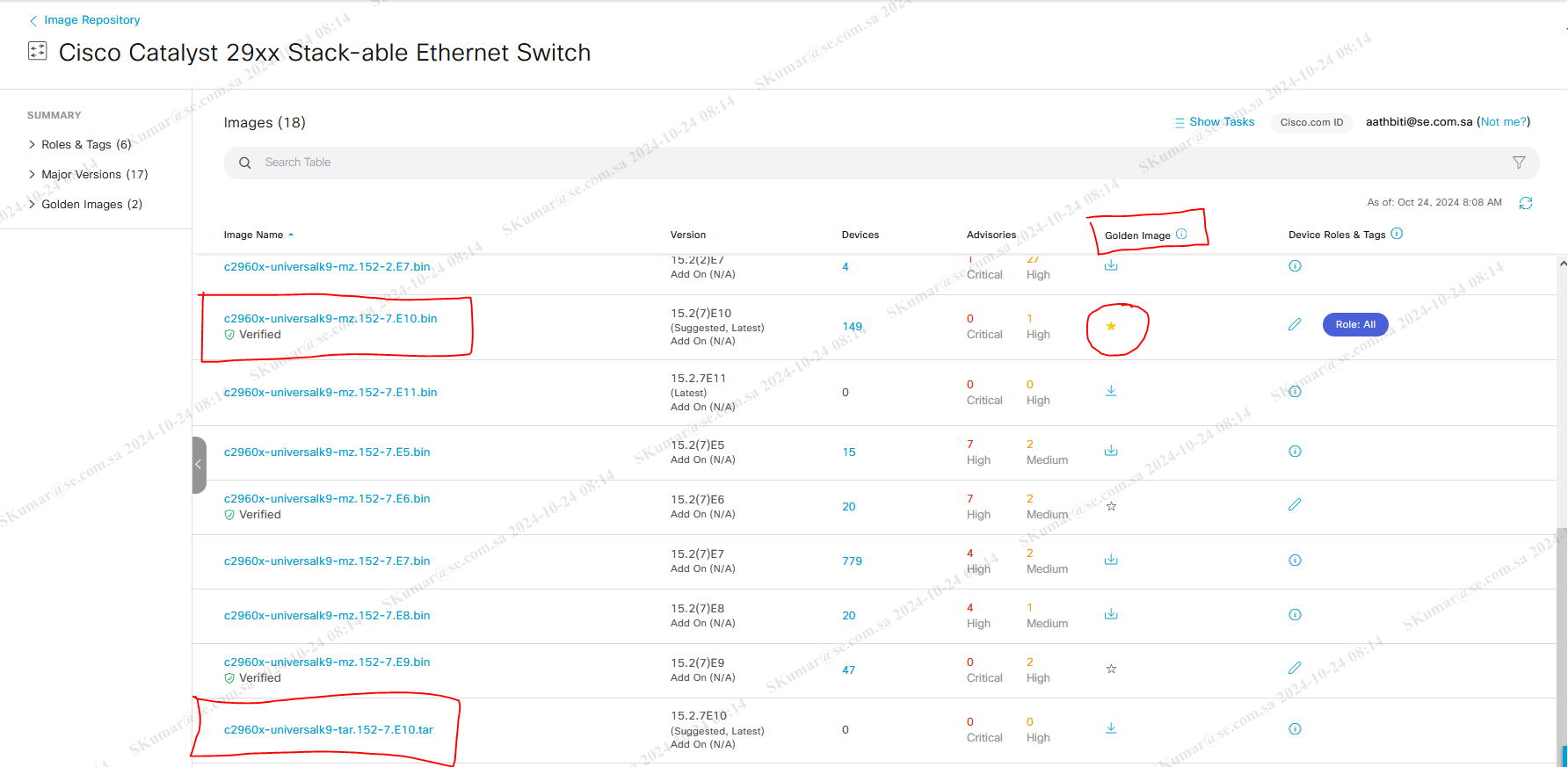Open c2960x-universalk9-mz.152-7.E6.bin image link
The image size is (1568, 767).
(x=327, y=498)
